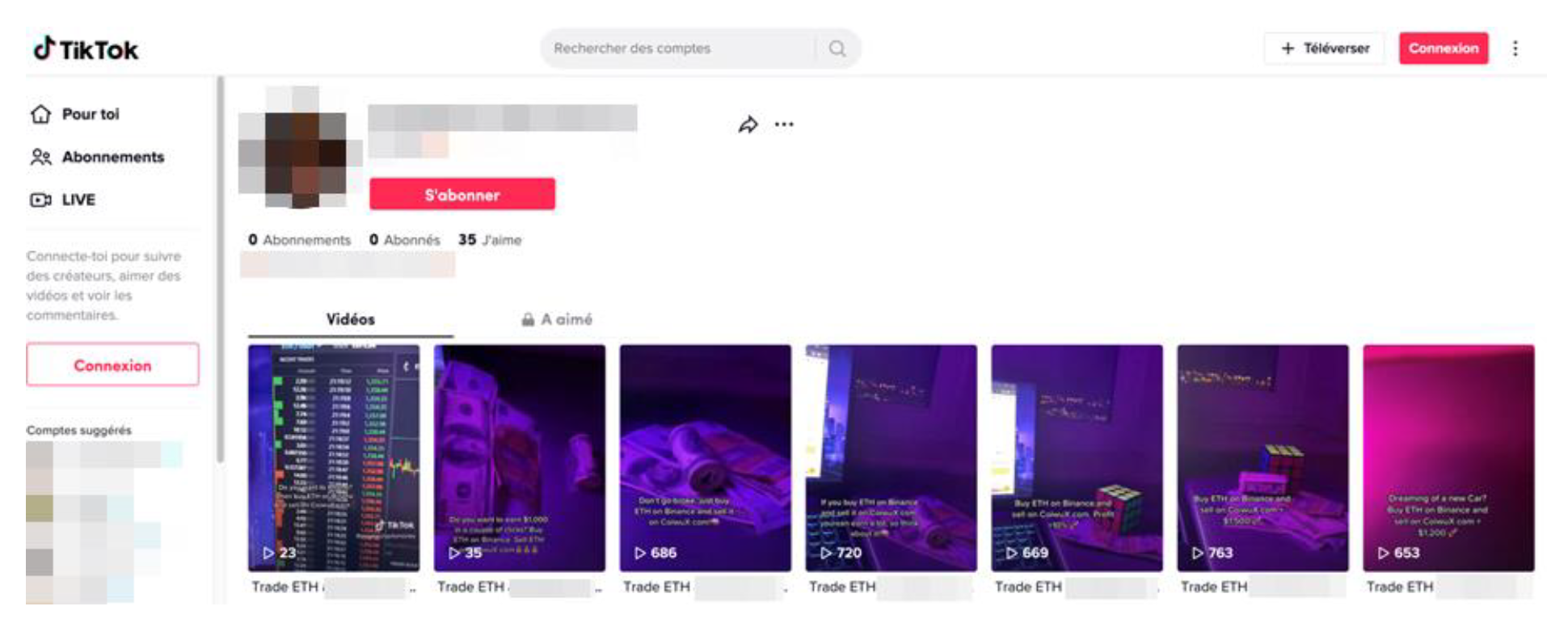1568x619 pixels.
Task: Switch to the Vidéos tab
Action: click(x=351, y=319)
